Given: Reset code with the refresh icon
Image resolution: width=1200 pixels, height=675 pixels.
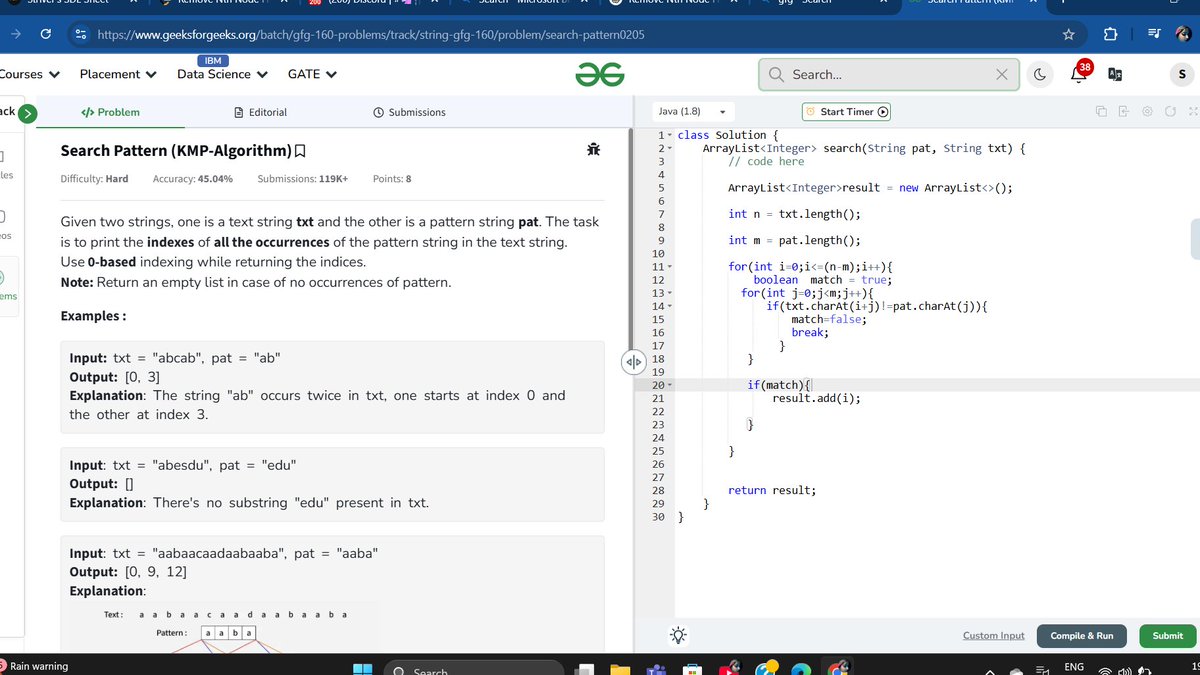Looking at the screenshot, I should pyautogui.click(x=1170, y=111).
